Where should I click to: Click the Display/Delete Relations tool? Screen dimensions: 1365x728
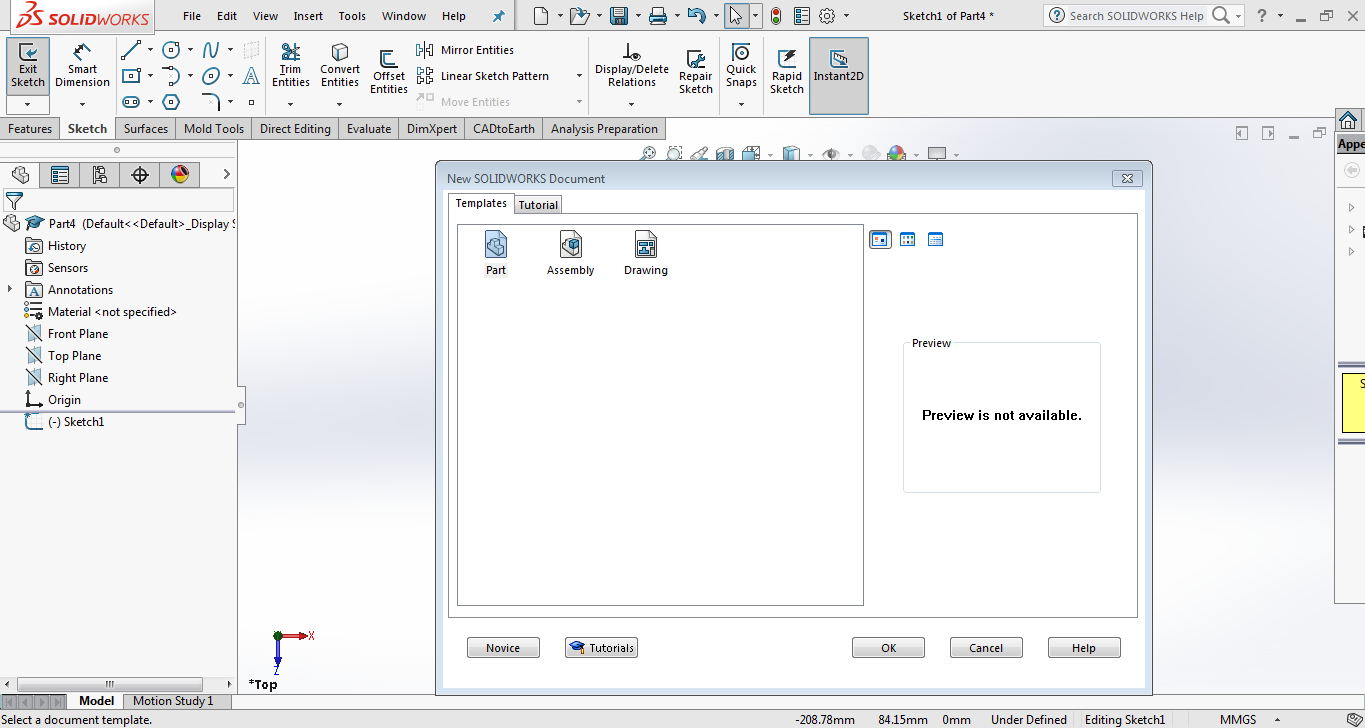(x=632, y=65)
